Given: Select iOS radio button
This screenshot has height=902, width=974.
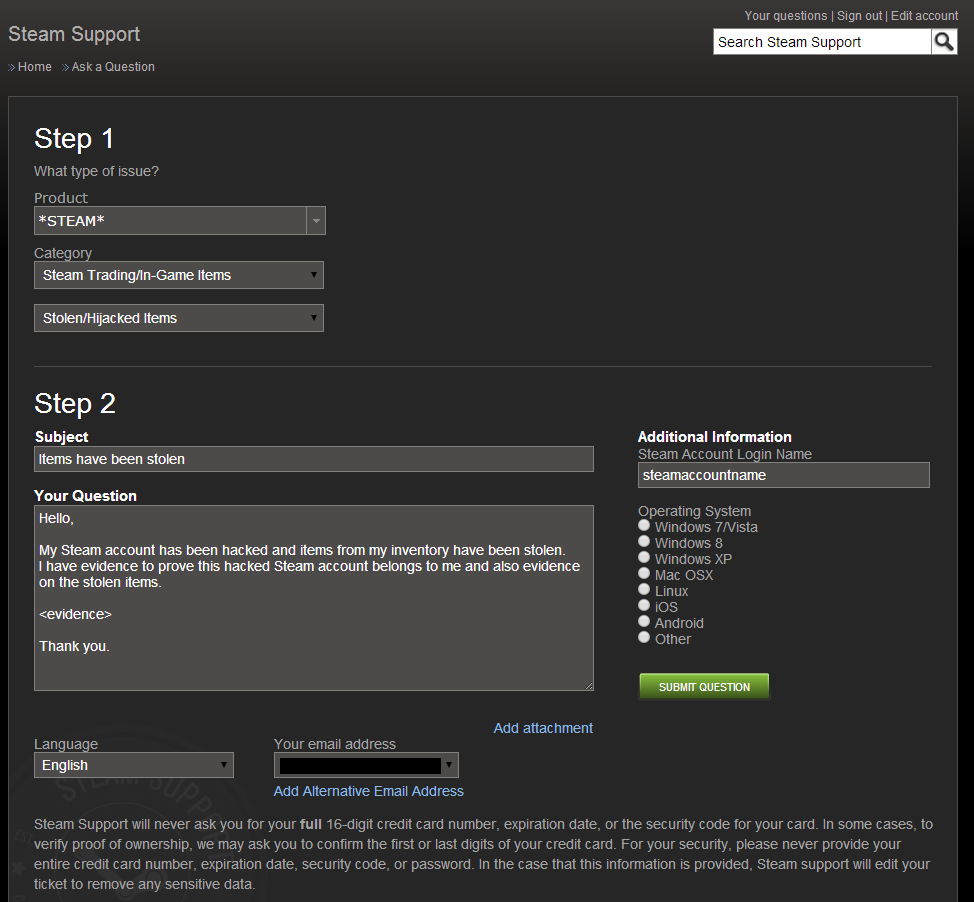Looking at the screenshot, I should (644, 606).
